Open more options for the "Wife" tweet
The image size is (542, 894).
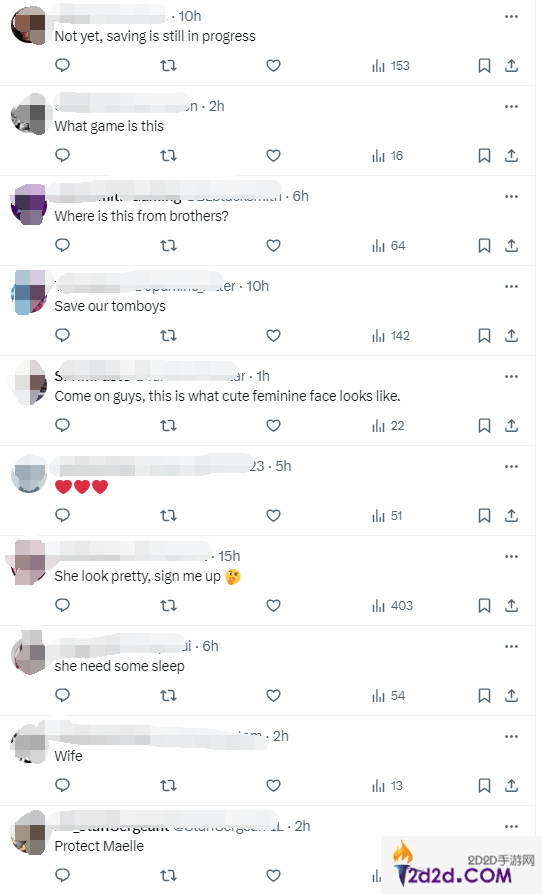(x=511, y=737)
